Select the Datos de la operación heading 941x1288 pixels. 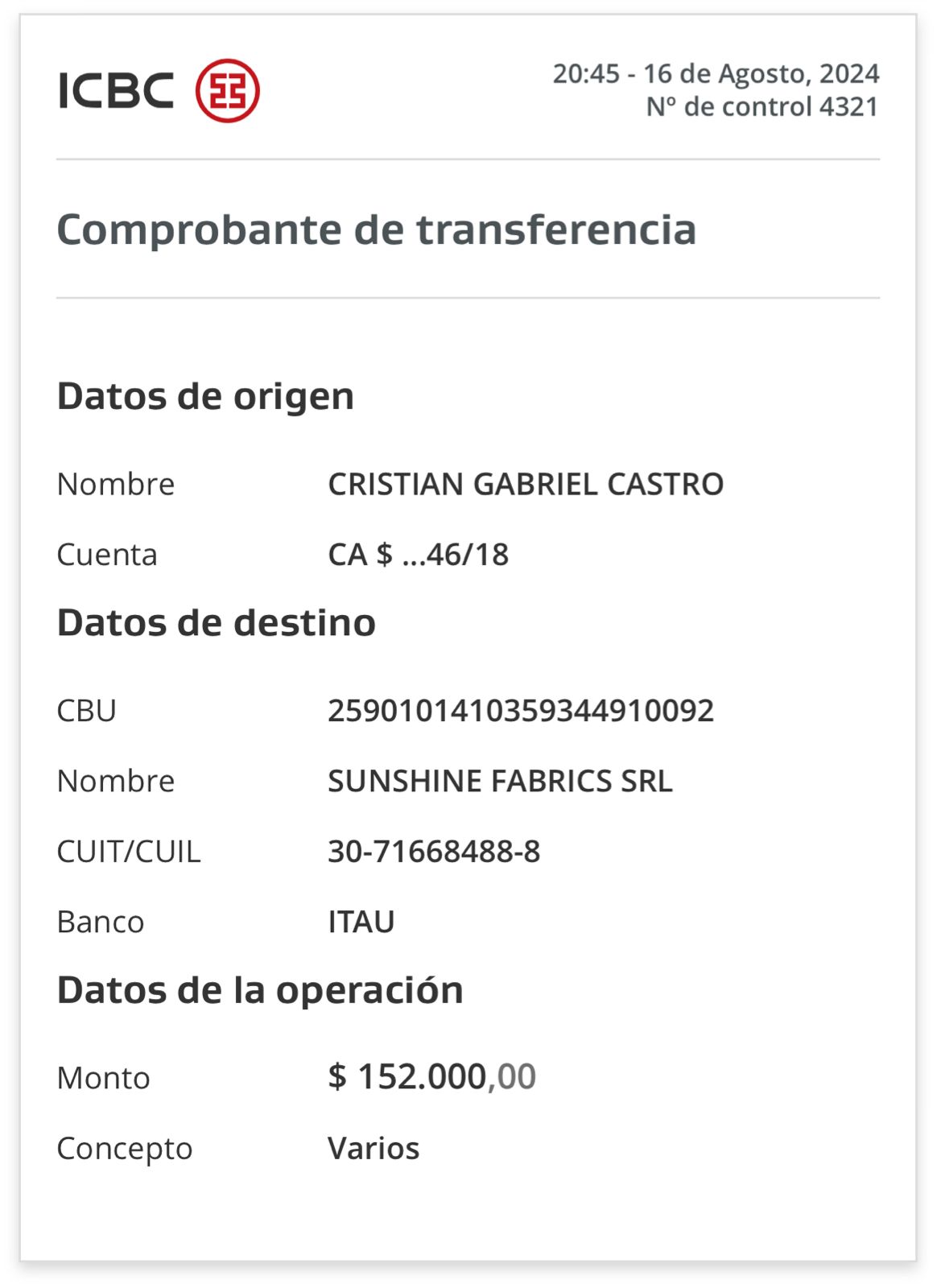coord(260,990)
